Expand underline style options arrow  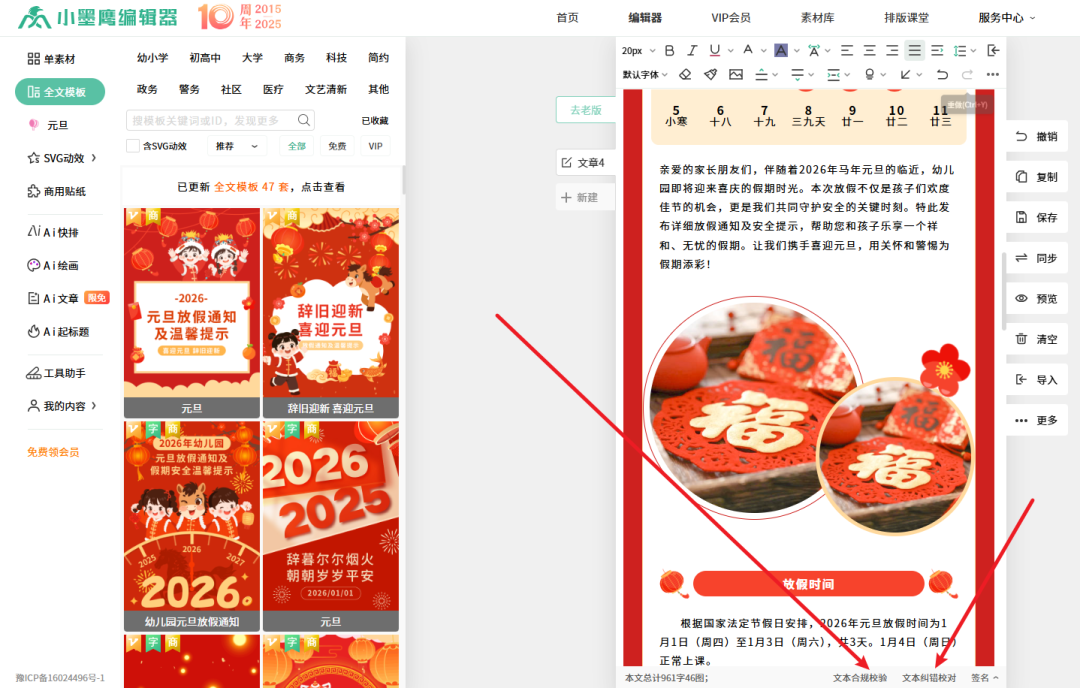731,51
